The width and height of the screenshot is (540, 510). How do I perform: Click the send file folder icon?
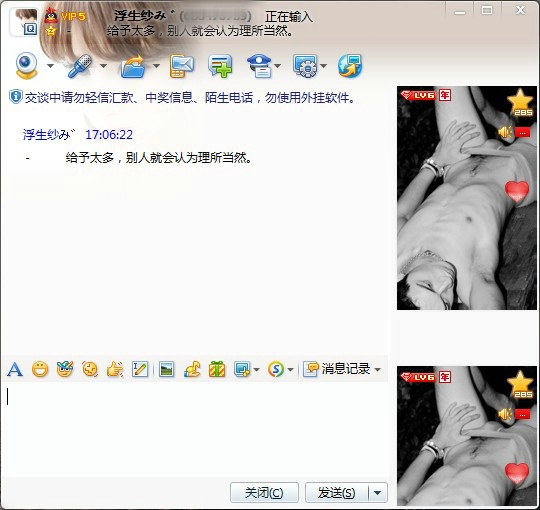click(x=133, y=66)
